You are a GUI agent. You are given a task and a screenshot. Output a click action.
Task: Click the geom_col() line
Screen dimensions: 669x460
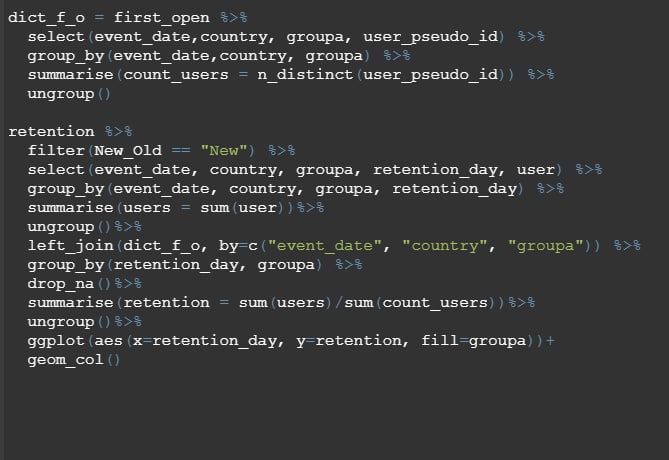pyautogui.click(x=74, y=361)
